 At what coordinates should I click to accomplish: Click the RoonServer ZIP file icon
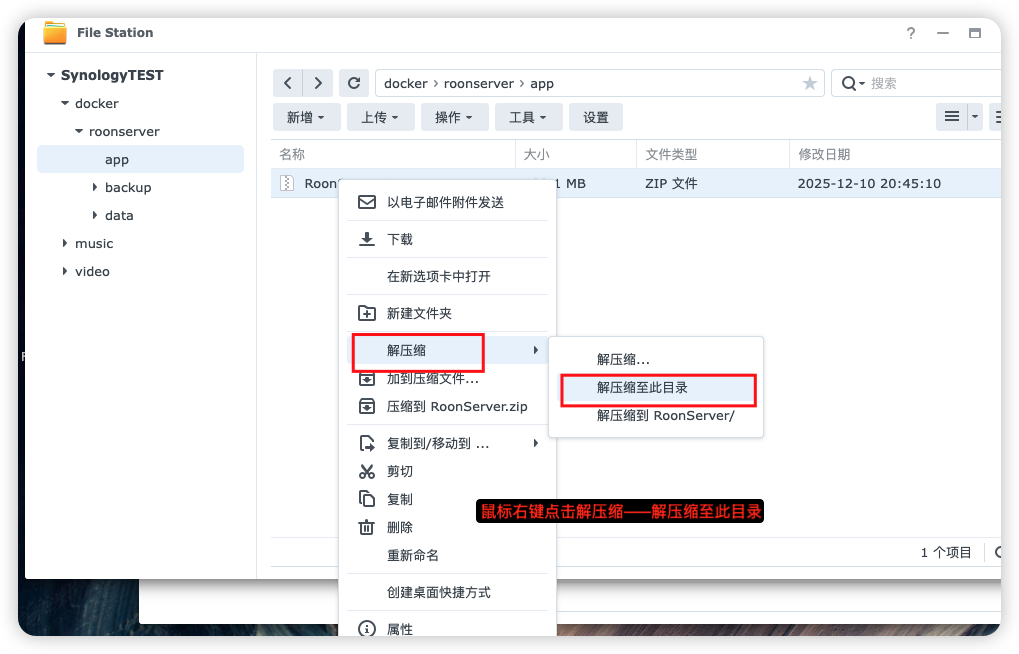coord(287,183)
